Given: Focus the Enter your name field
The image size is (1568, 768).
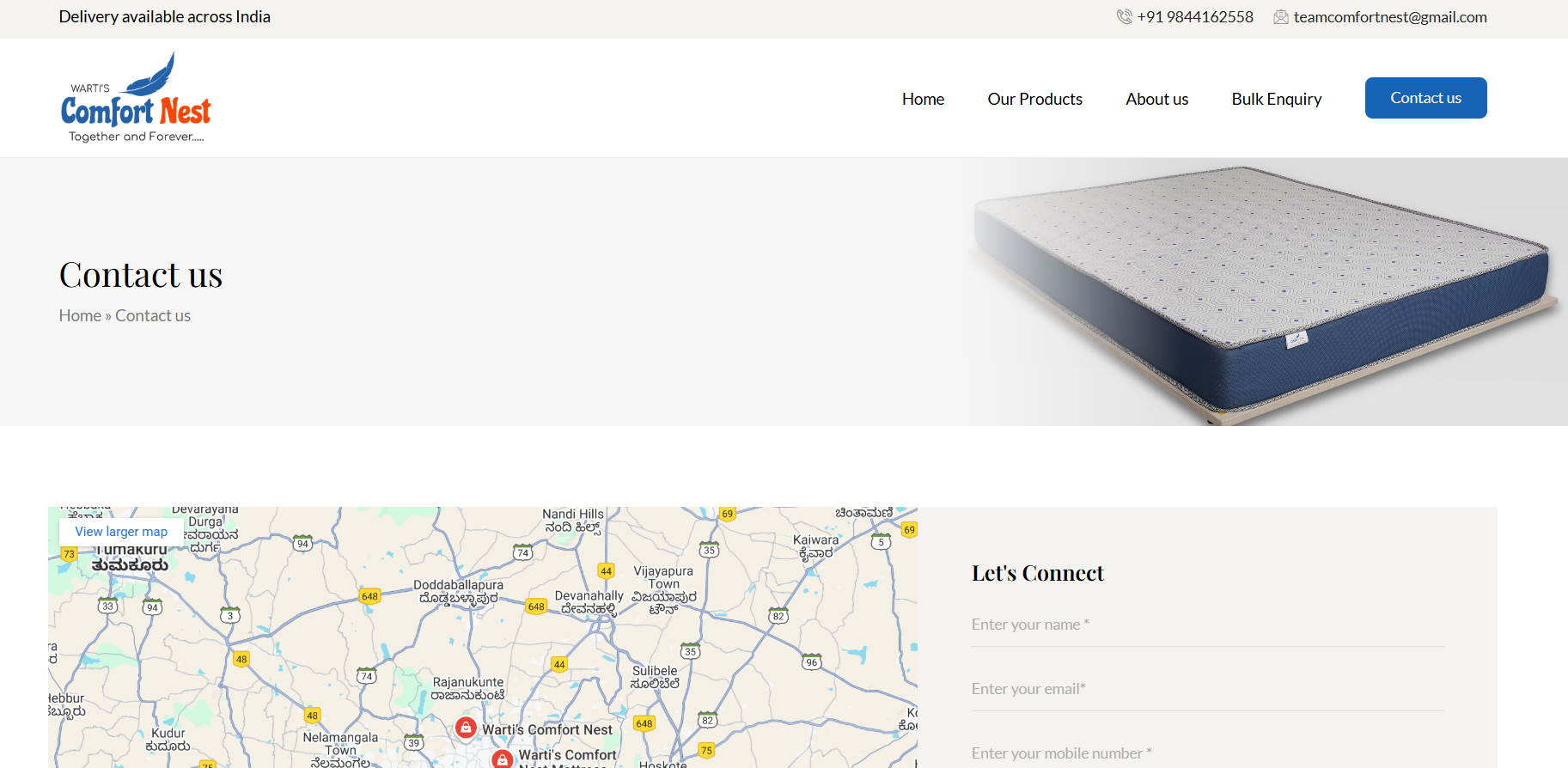Looking at the screenshot, I should [1207, 625].
